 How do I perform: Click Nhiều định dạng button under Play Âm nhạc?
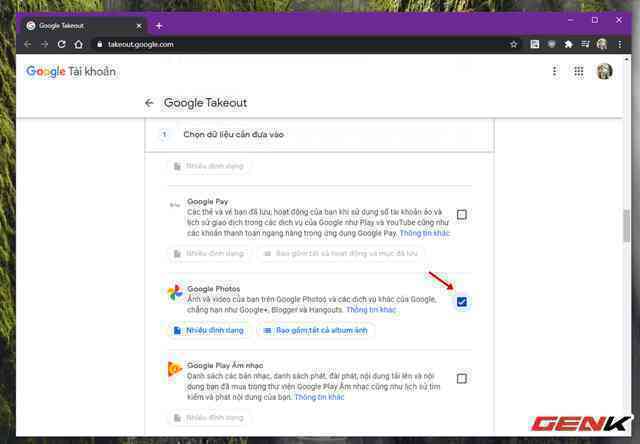[x=209, y=417]
